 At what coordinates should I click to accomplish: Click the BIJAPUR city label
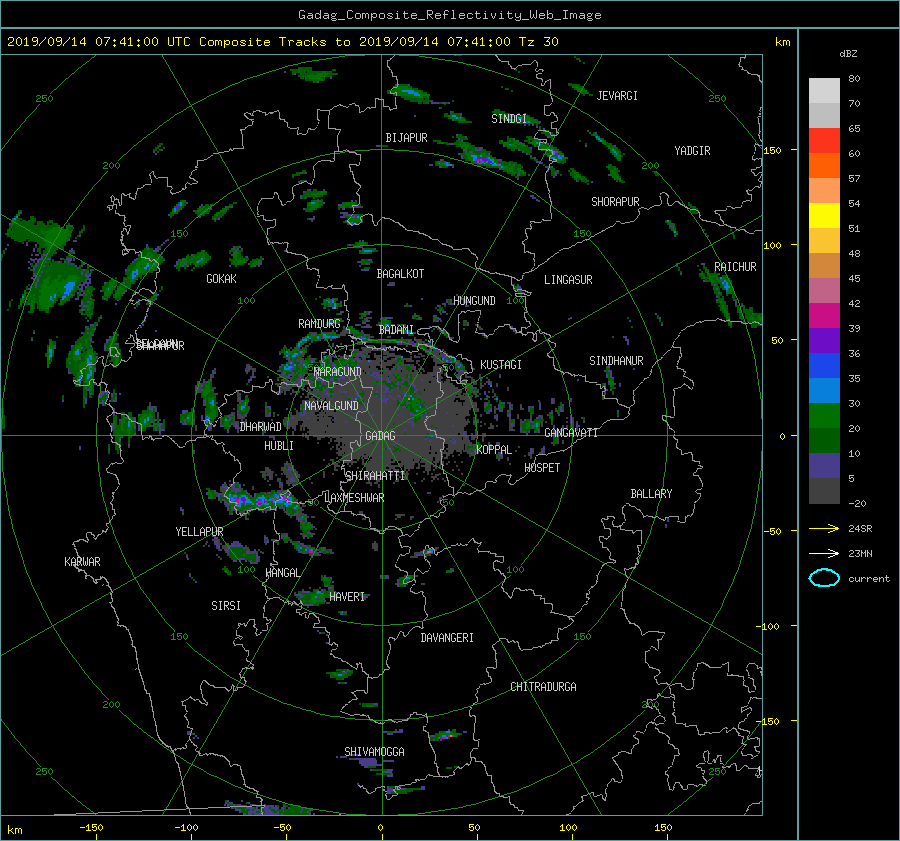[x=406, y=138]
